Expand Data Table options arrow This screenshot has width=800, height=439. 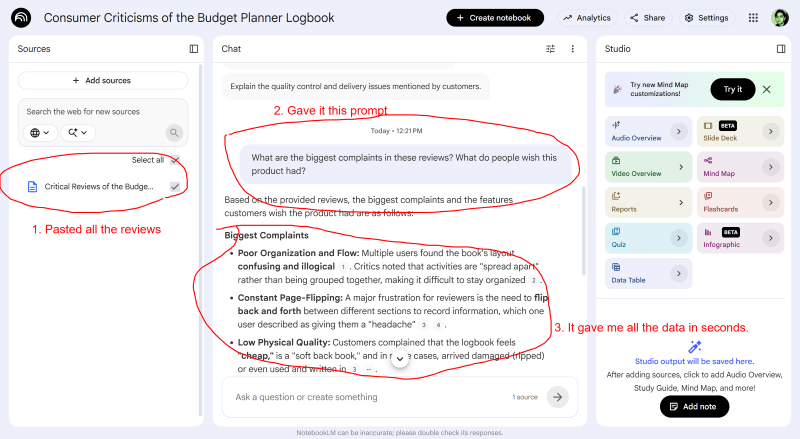(x=679, y=274)
